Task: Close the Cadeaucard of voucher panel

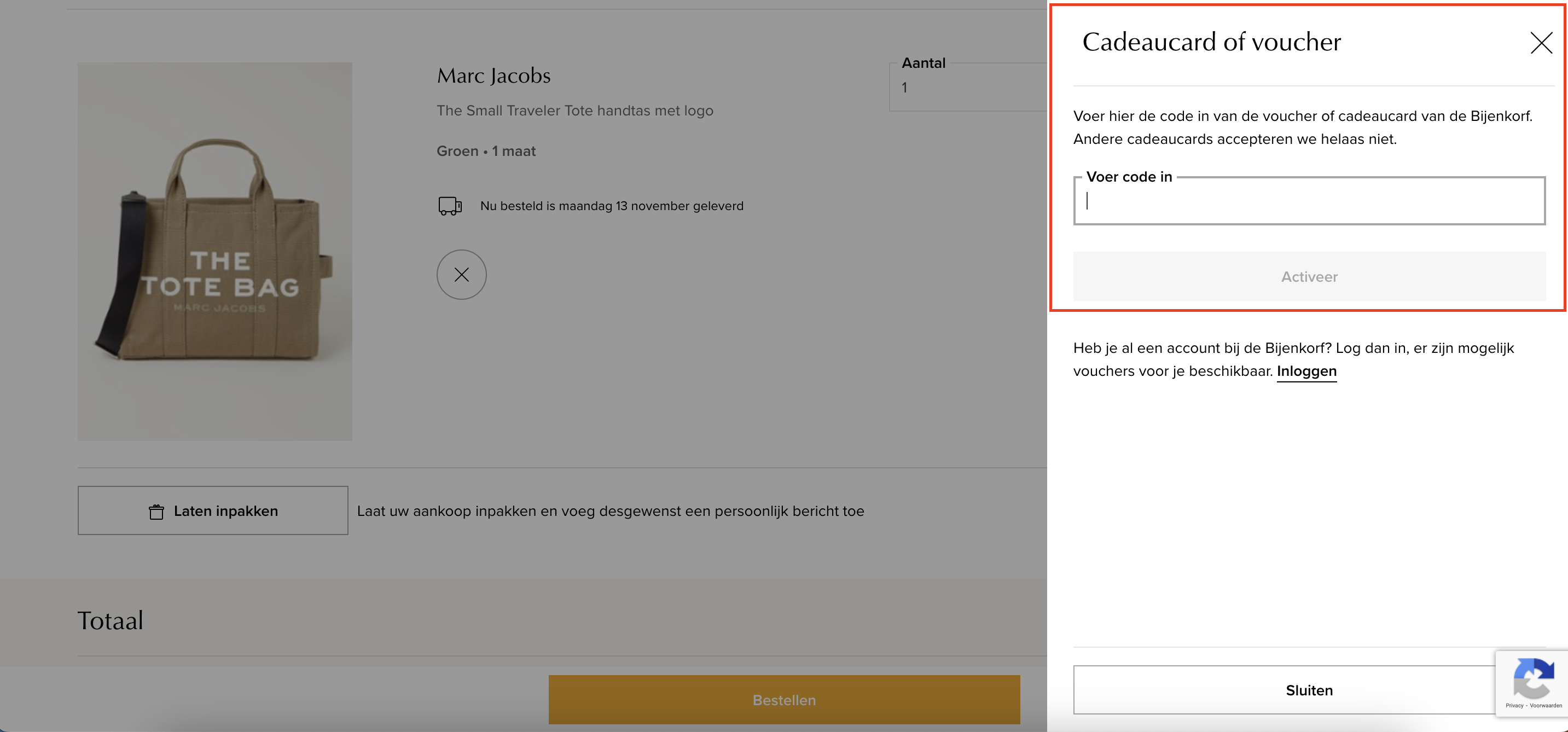Action: pyautogui.click(x=1541, y=43)
